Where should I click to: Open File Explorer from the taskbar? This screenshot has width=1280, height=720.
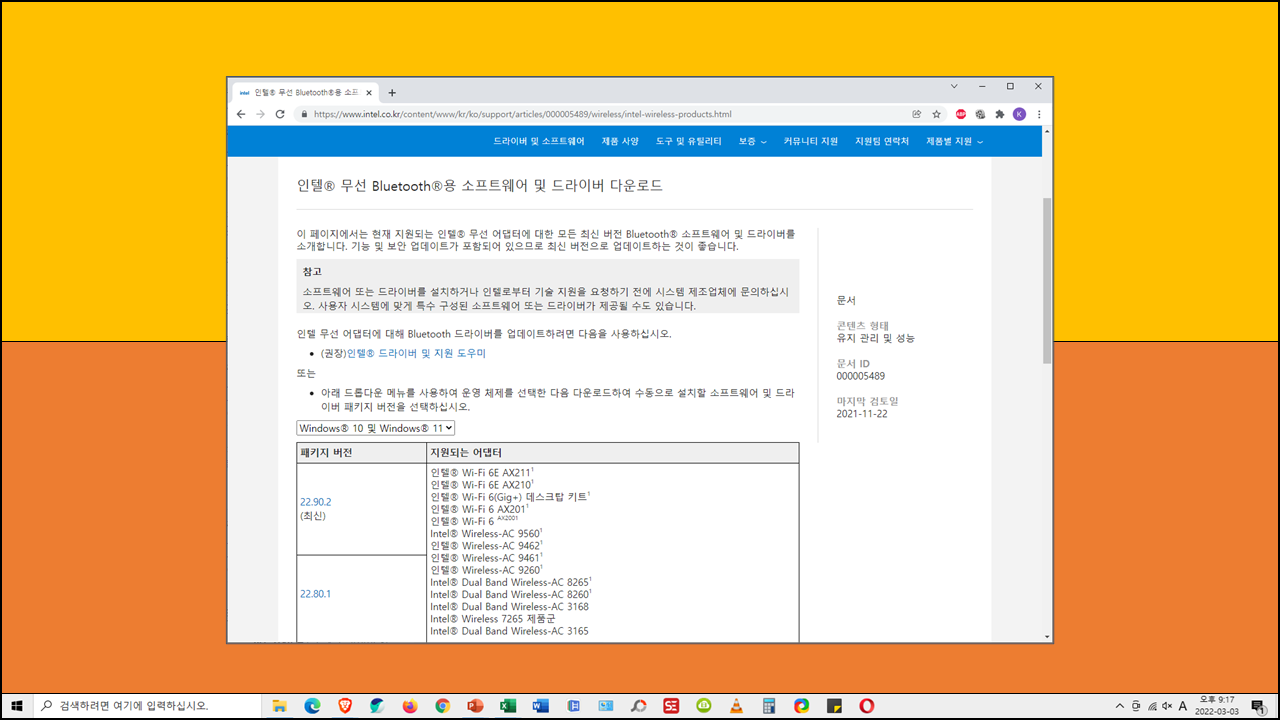pyautogui.click(x=279, y=706)
